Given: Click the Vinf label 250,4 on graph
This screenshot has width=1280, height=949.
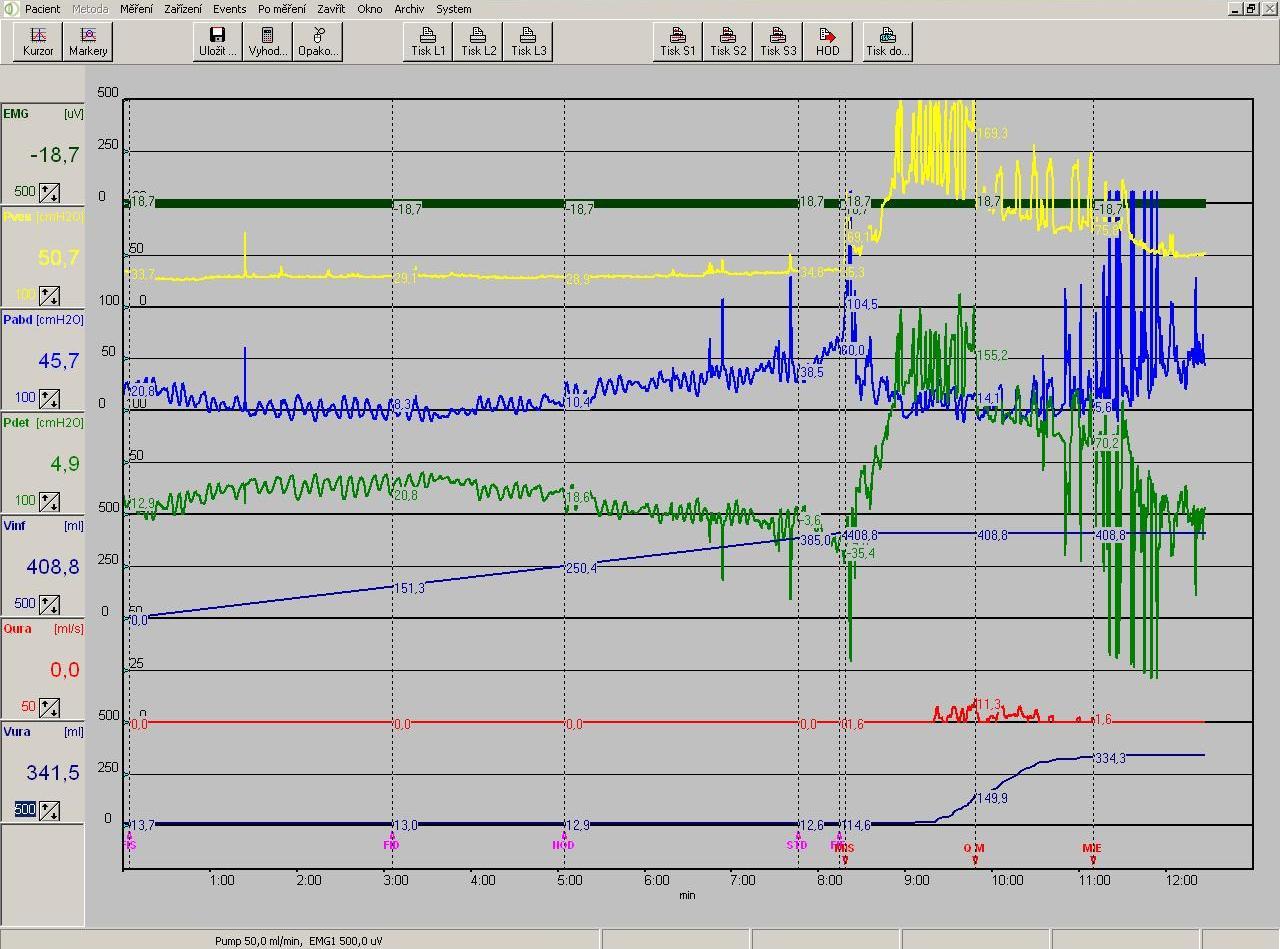Looking at the screenshot, I should coord(582,568).
